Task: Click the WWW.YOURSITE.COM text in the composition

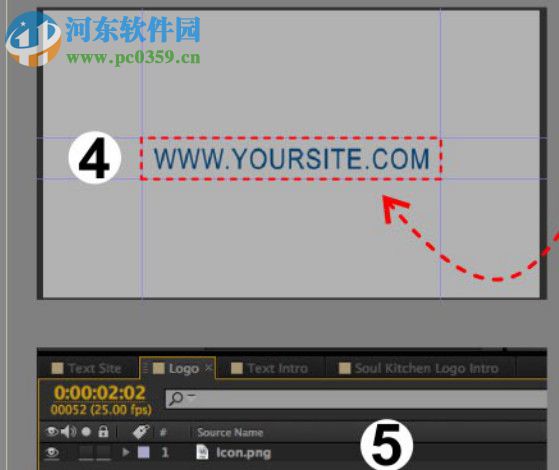Action: coord(291,158)
